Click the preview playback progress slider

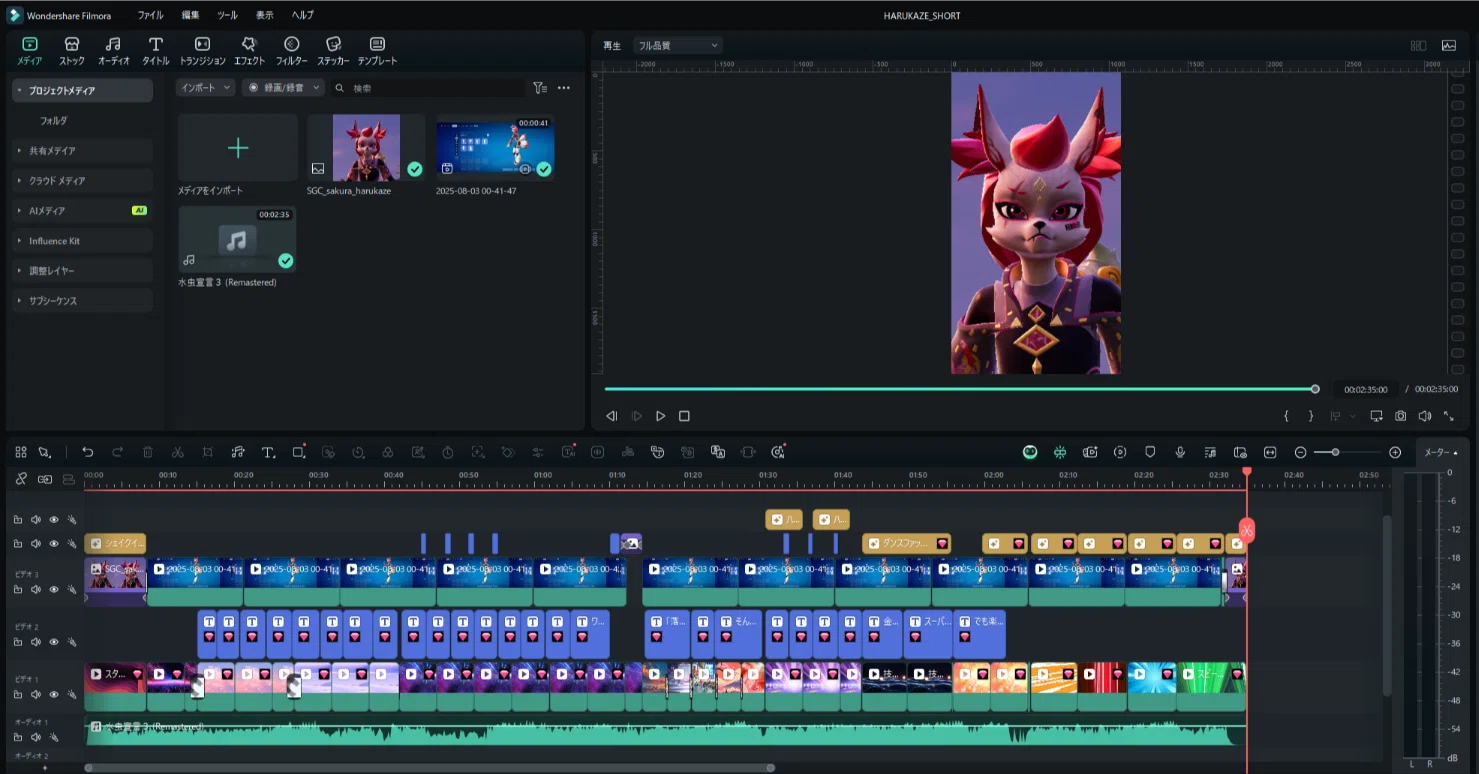coord(959,389)
